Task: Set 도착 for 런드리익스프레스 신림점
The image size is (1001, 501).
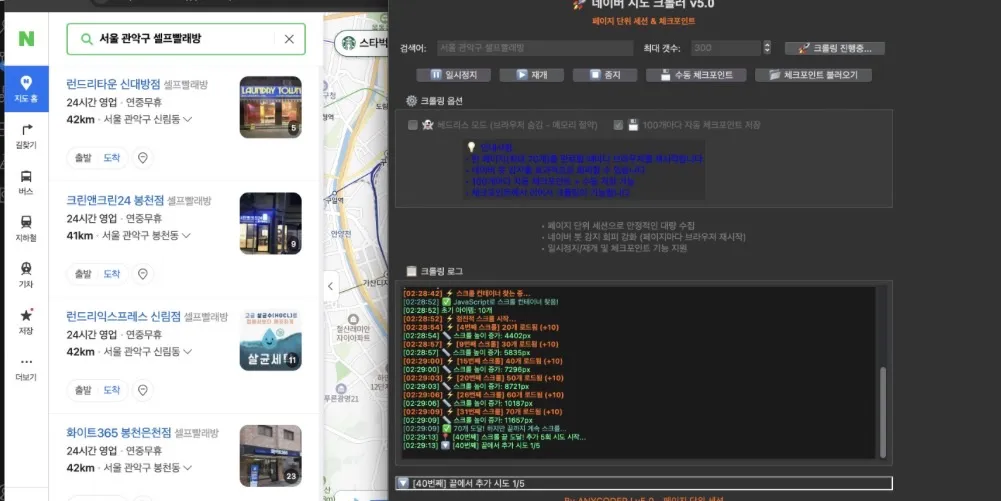Action: click(112, 390)
